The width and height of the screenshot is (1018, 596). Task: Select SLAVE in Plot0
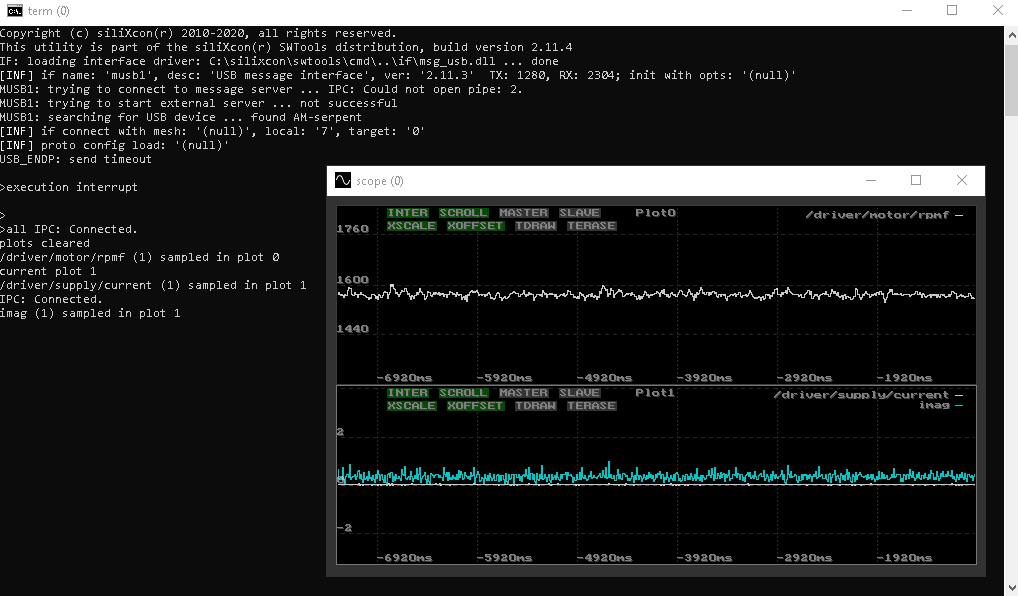tap(579, 213)
